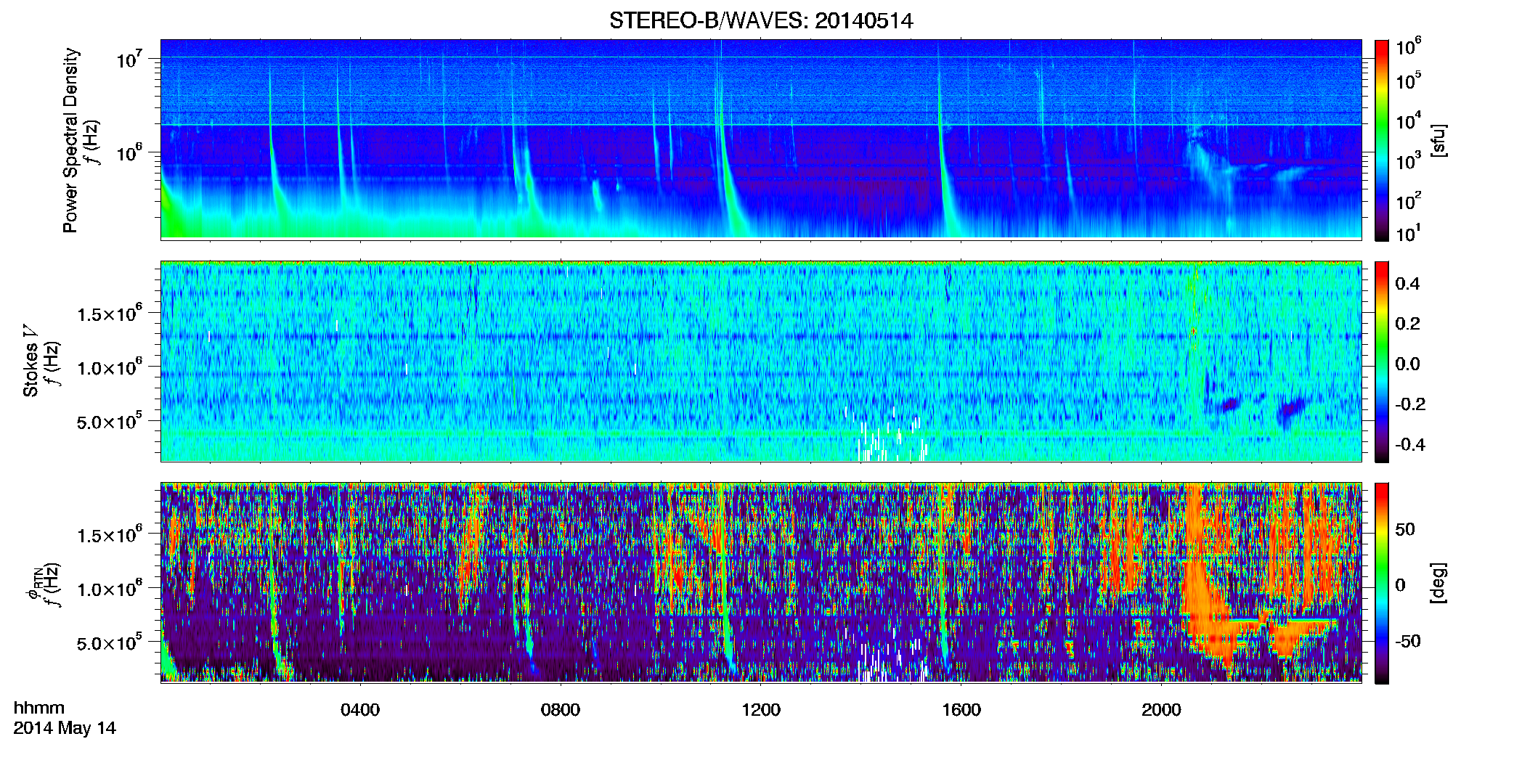Click the [deg] unit label
The image size is (1522, 784).
click(x=1438, y=583)
